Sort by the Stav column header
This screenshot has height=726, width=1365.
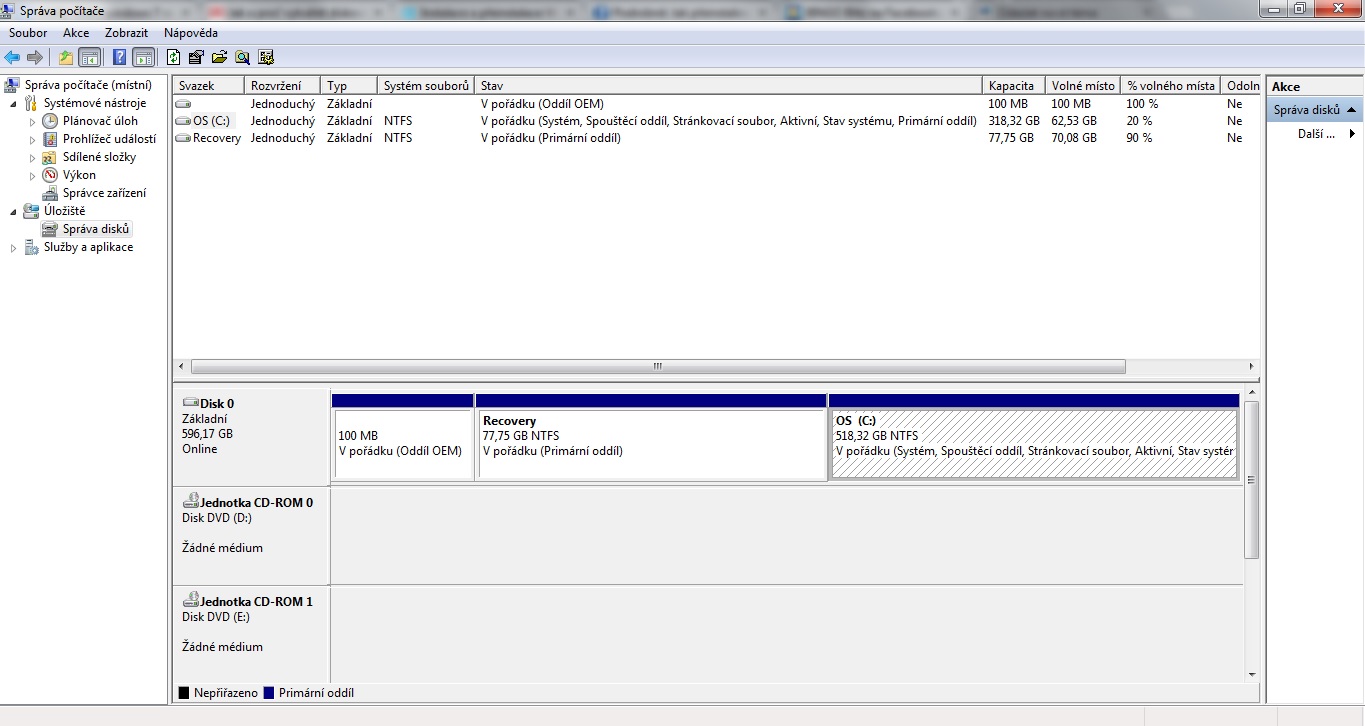click(x=729, y=86)
